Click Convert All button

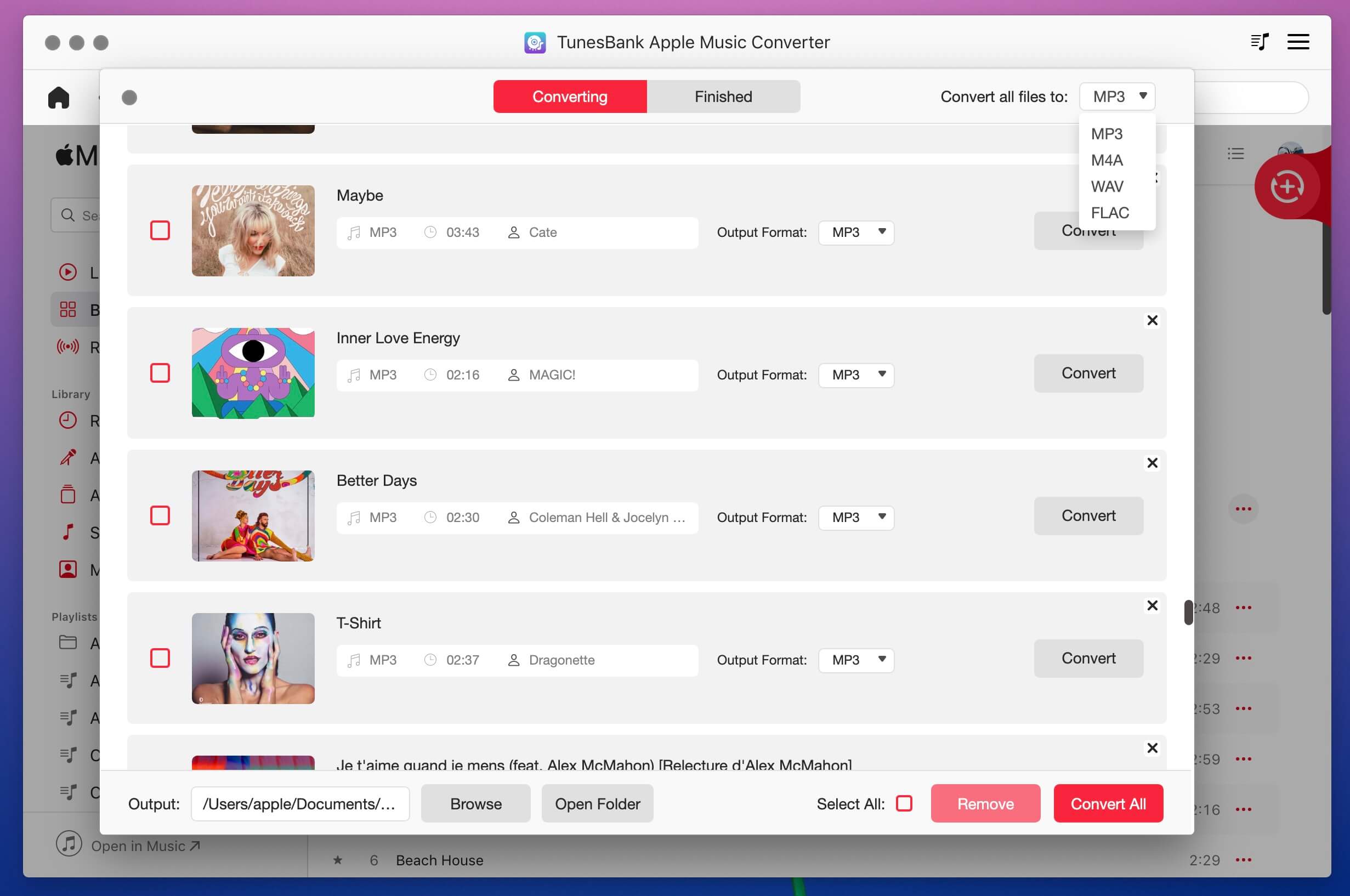pos(1108,803)
